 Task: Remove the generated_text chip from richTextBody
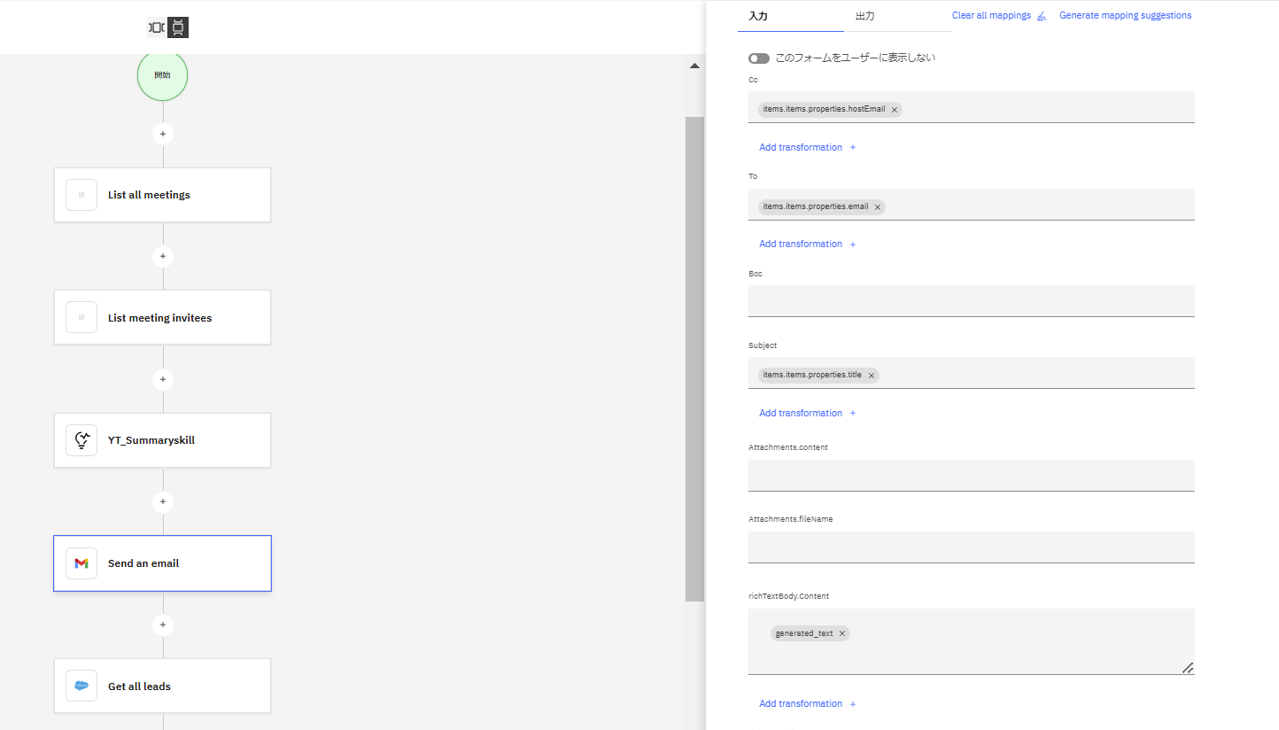842,634
